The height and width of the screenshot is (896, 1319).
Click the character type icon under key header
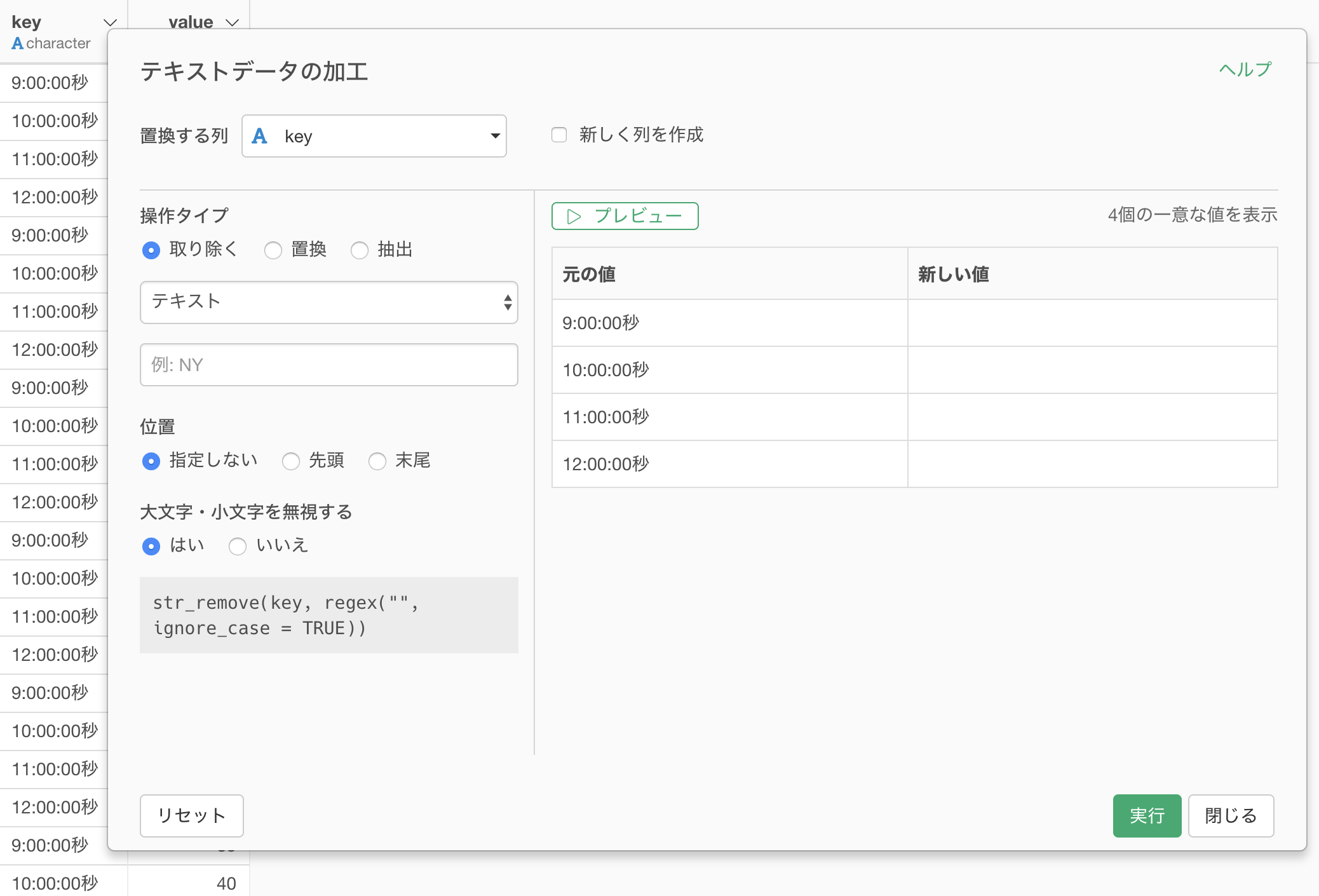pos(18,43)
